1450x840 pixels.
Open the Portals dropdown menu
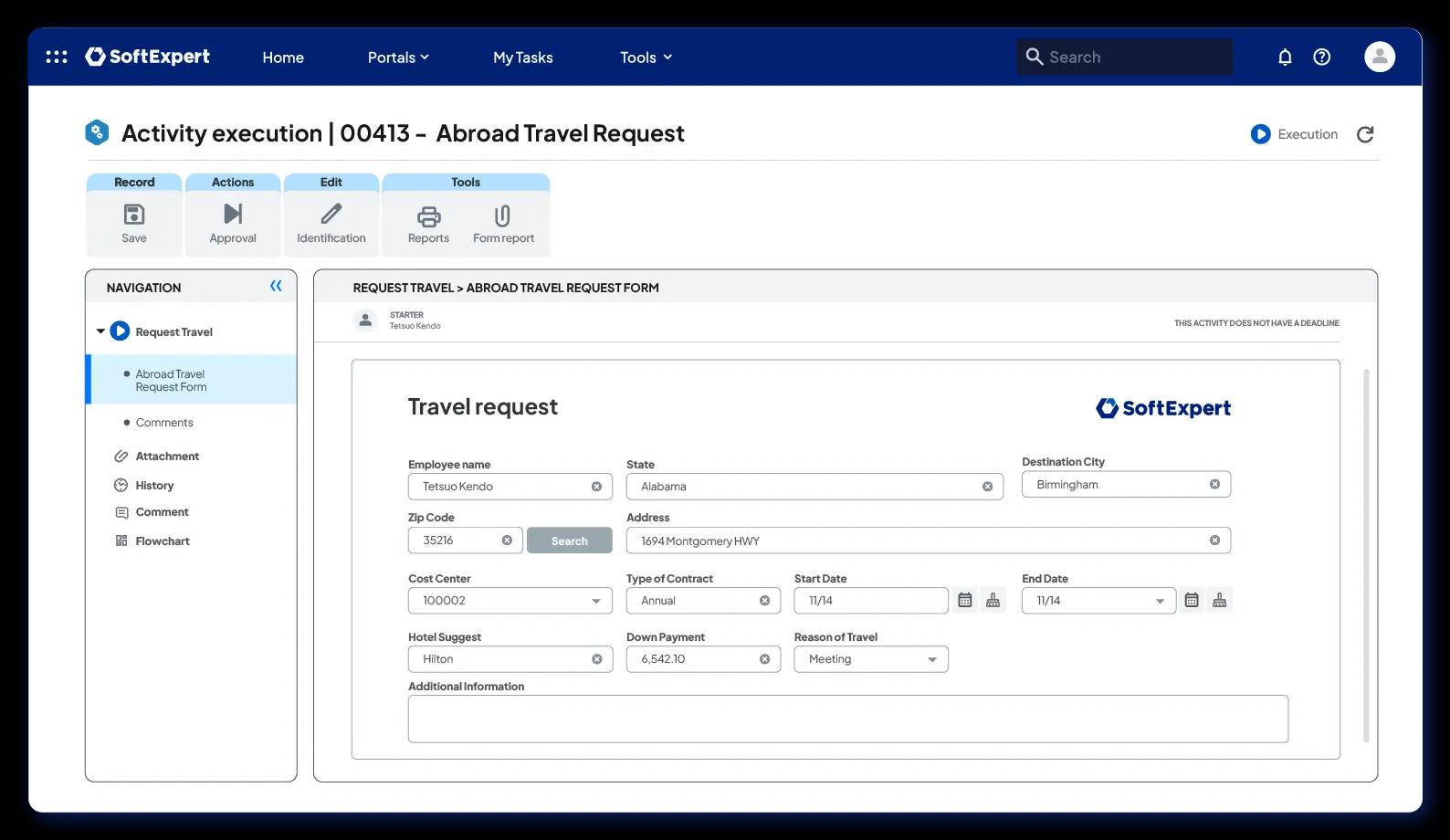point(398,58)
